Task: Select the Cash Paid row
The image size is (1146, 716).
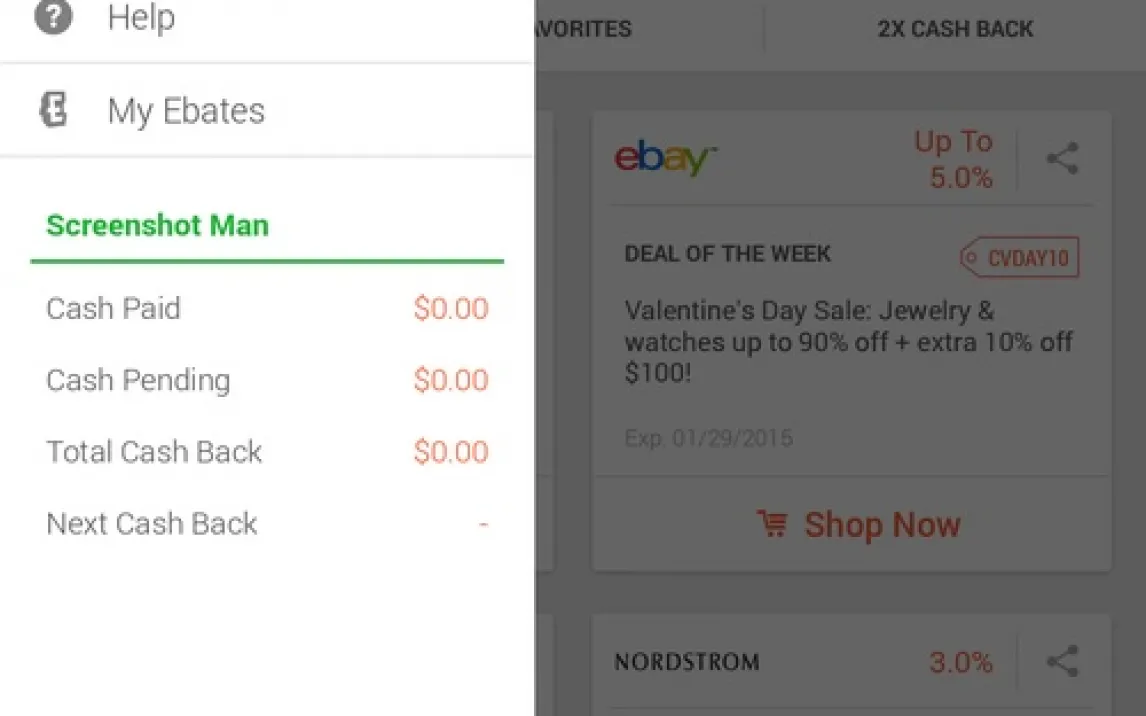Action: 266,308
